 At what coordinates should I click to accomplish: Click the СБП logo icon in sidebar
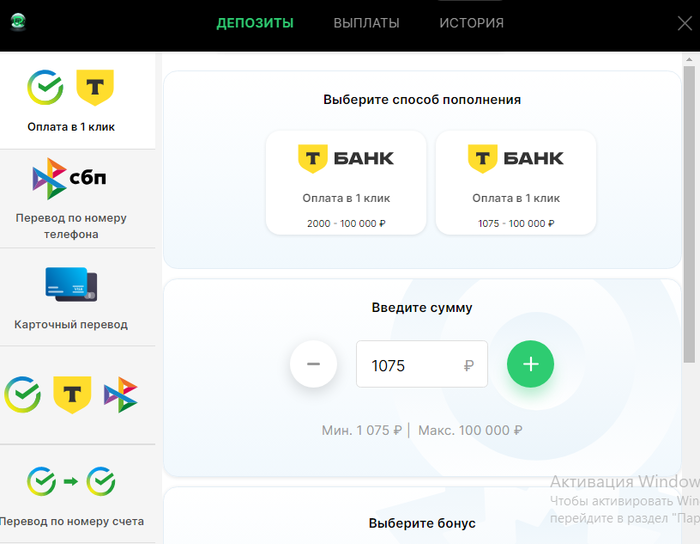69,179
